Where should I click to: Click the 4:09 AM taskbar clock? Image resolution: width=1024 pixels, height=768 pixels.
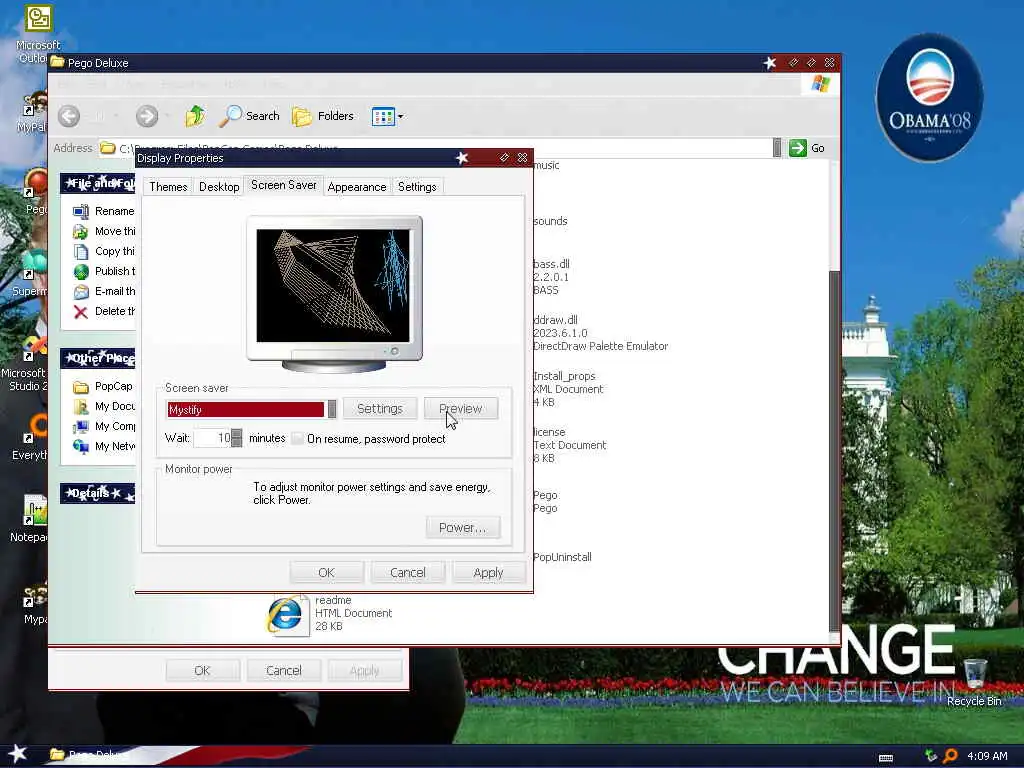click(987, 756)
